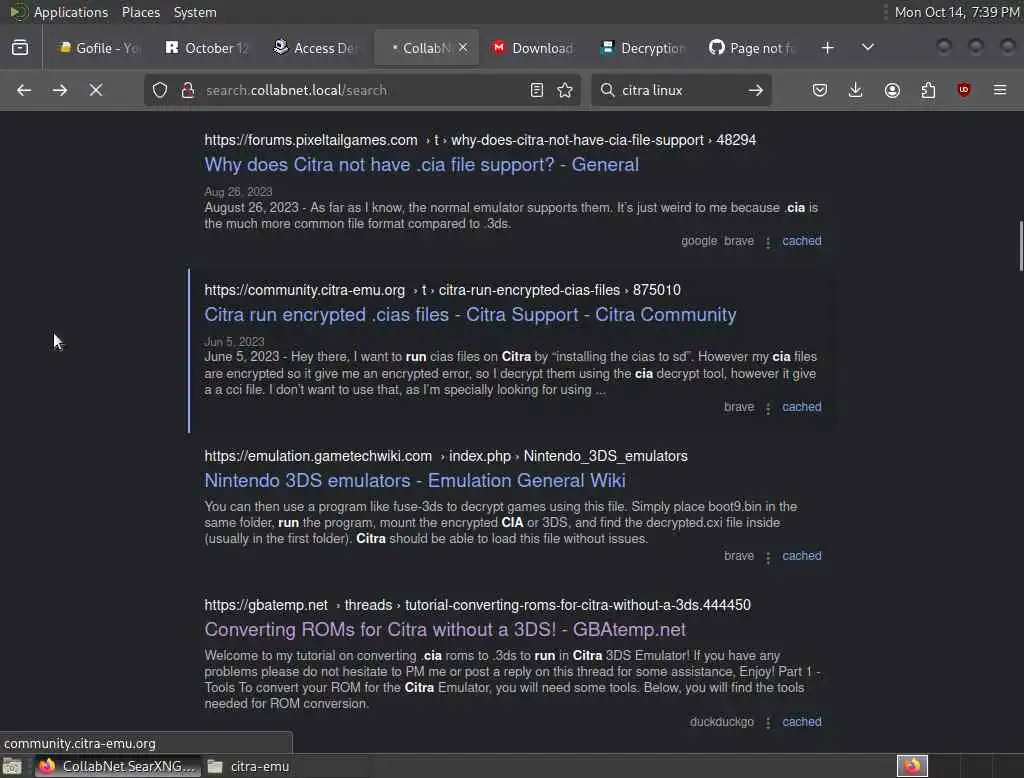The height and width of the screenshot is (778, 1024).
Task: Open cached link for gametechwiki result
Action: pos(802,556)
